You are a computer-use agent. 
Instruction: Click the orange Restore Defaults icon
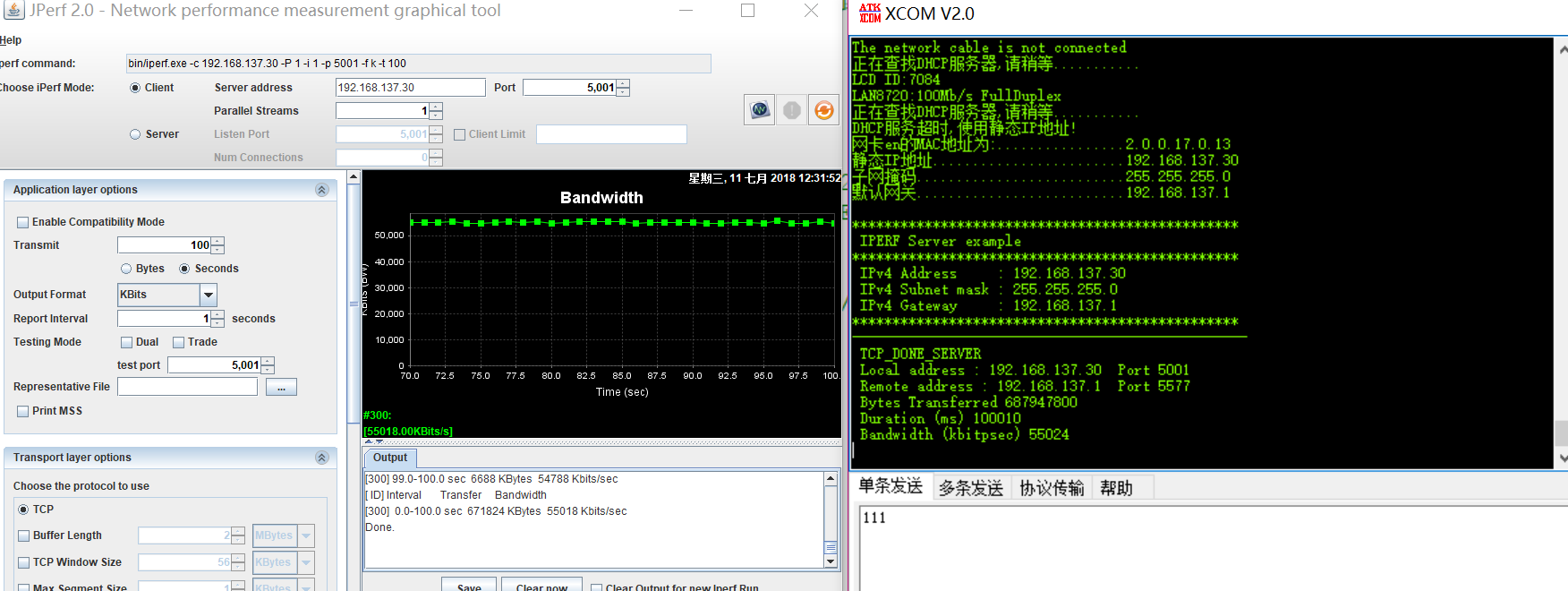click(x=824, y=110)
